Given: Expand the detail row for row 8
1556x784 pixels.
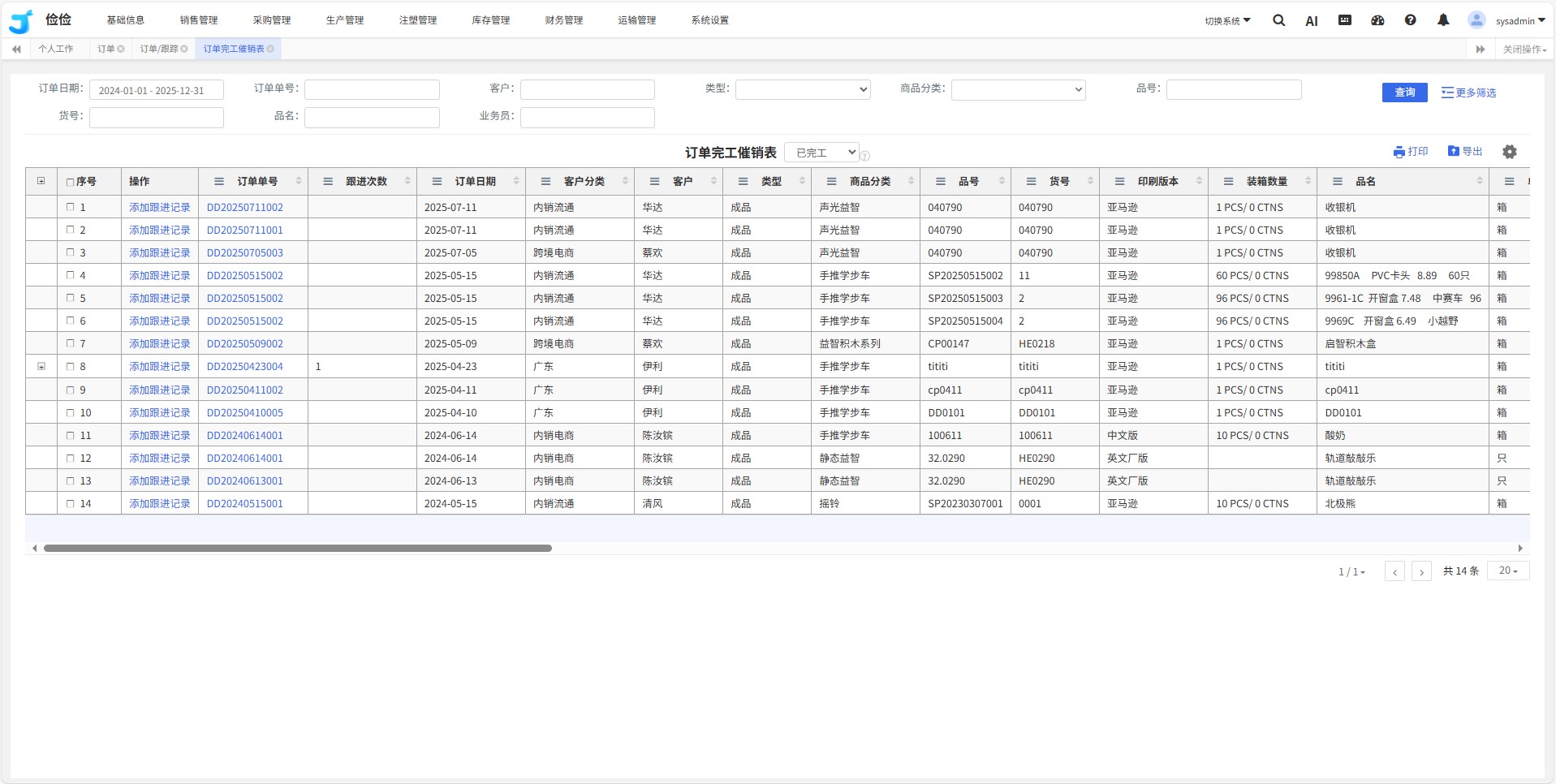Looking at the screenshot, I should 41,367.
